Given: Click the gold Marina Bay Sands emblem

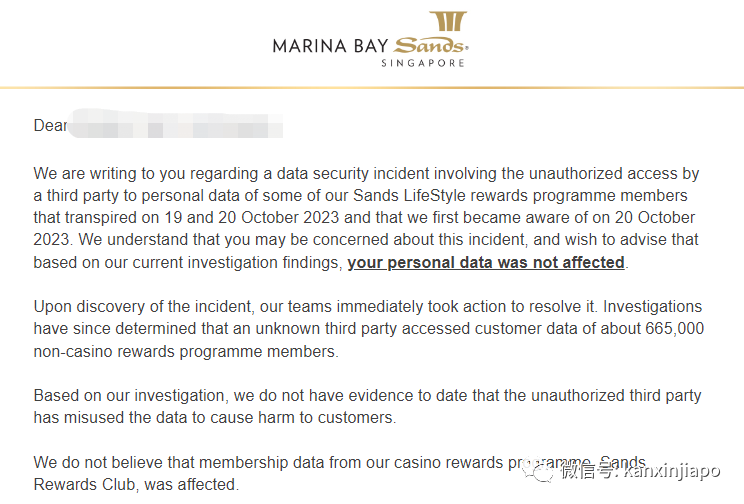Looking at the screenshot, I should click(x=448, y=21).
